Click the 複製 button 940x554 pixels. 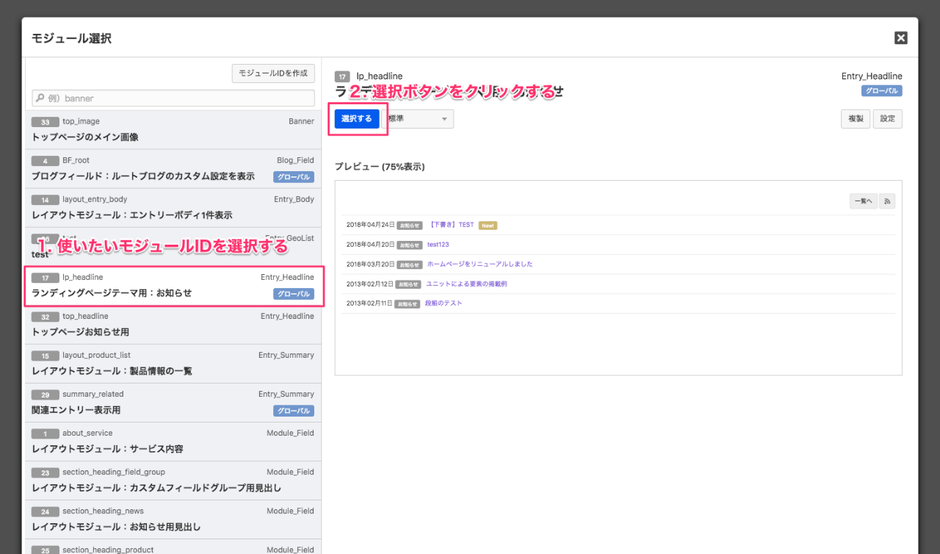[855, 119]
